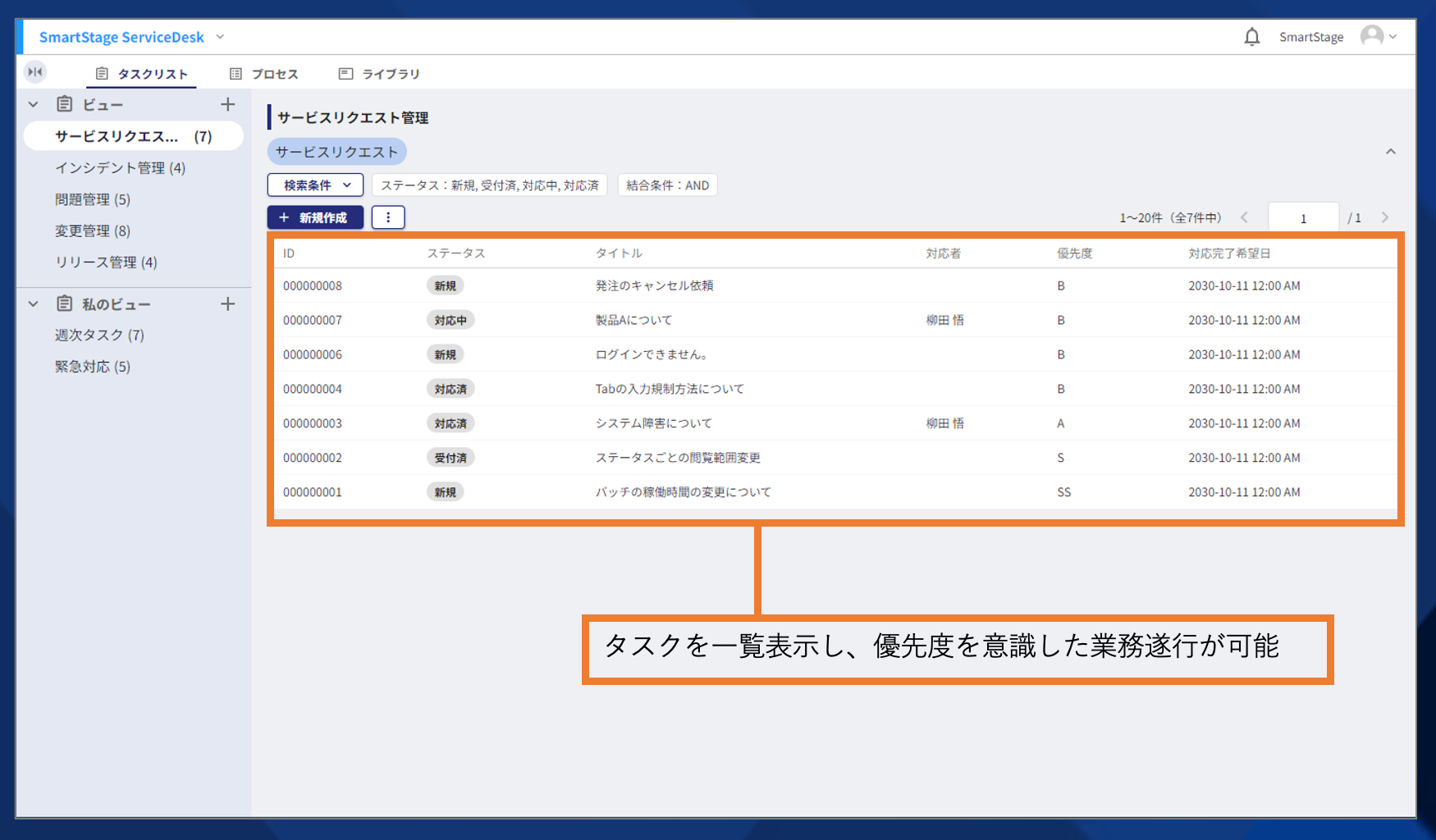Click the 新規作成 button
1436x840 pixels.
pyautogui.click(x=315, y=217)
